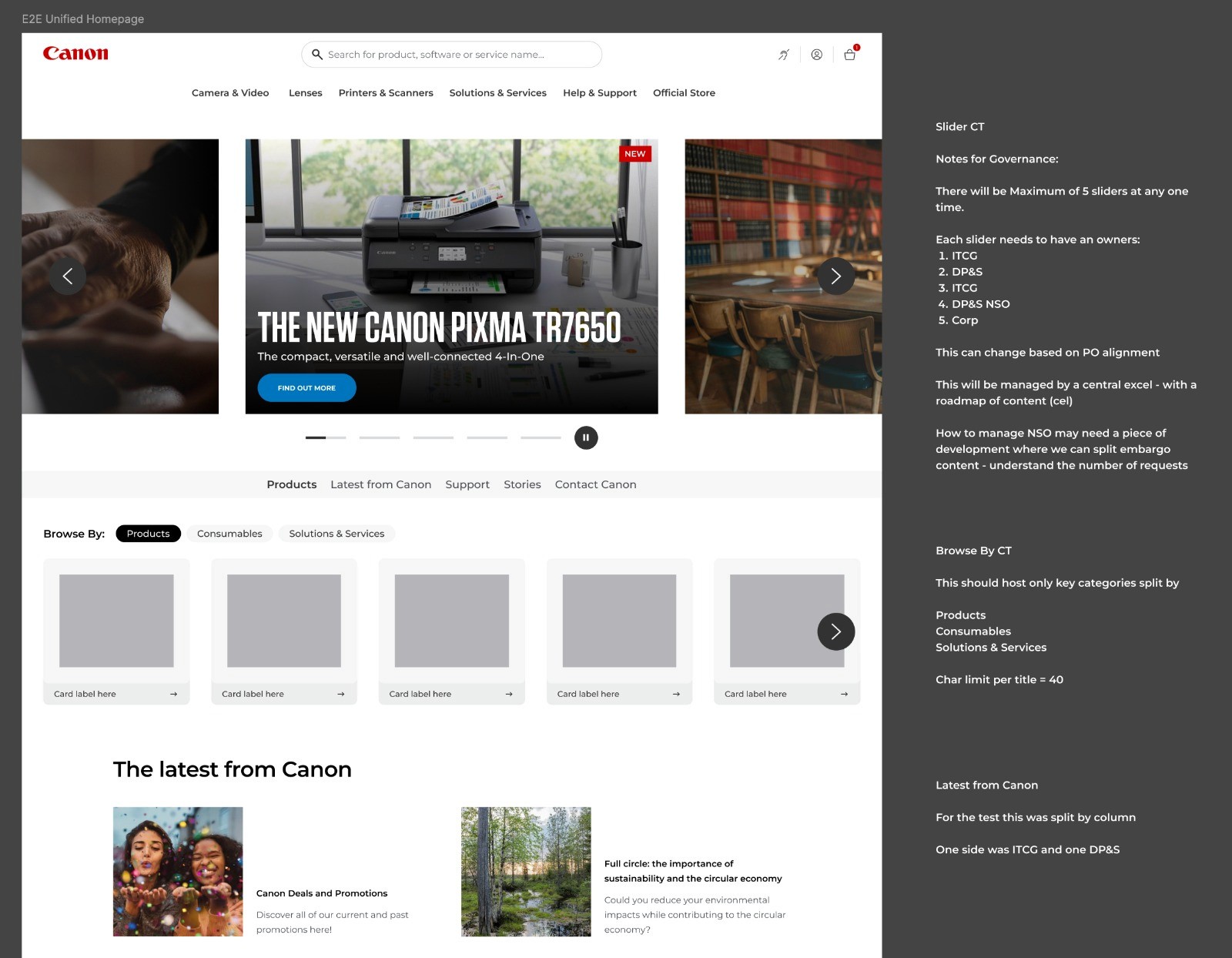Pause the hero slider autoplay
The height and width of the screenshot is (958, 1232).
(x=586, y=437)
